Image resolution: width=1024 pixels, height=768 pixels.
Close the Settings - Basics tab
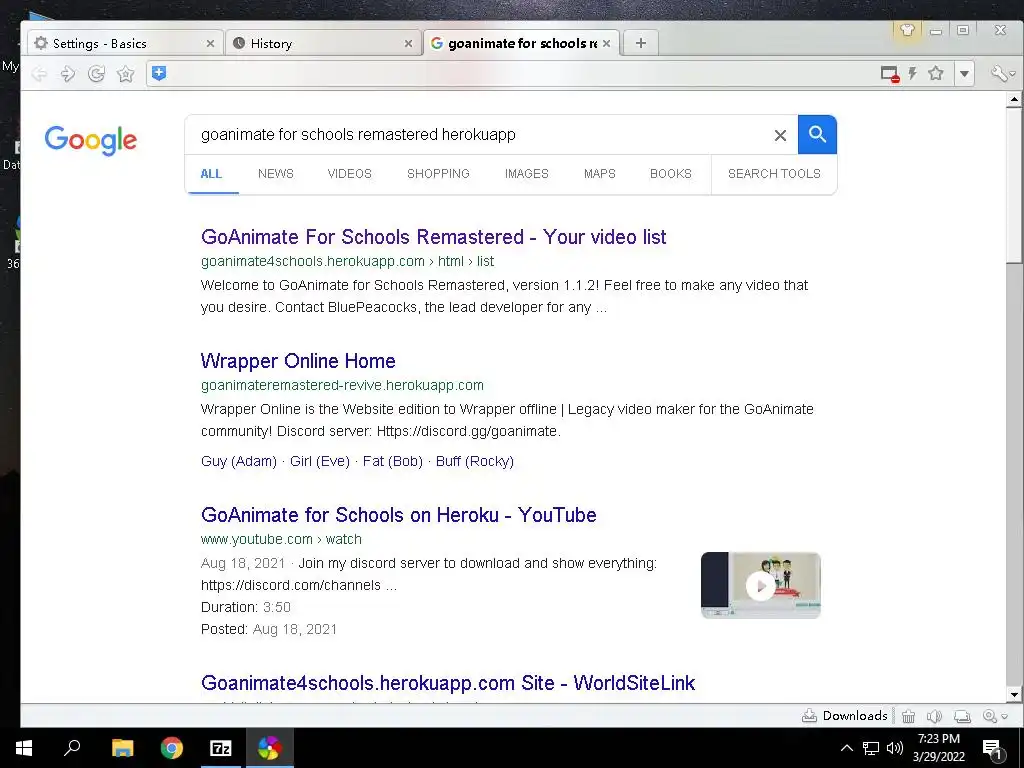(210, 44)
